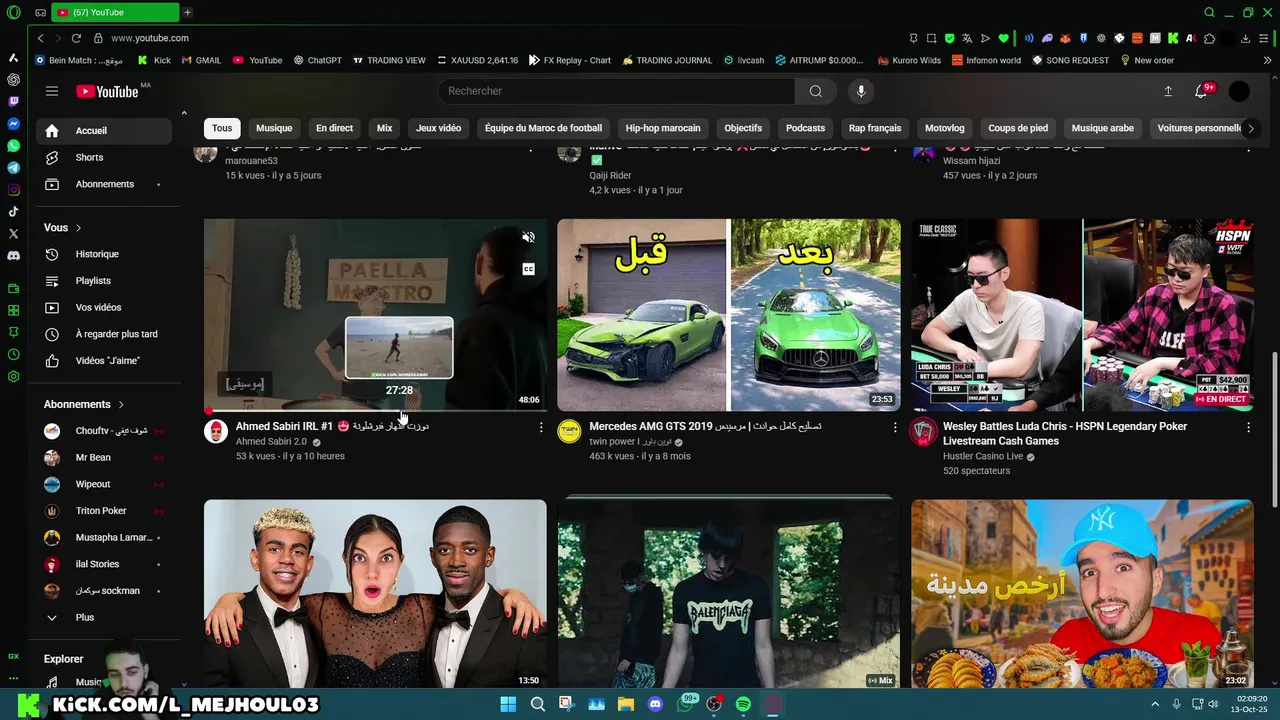Image resolution: width=1280 pixels, height=720 pixels.
Task: Start voice search with microphone icon
Action: [x=861, y=91]
